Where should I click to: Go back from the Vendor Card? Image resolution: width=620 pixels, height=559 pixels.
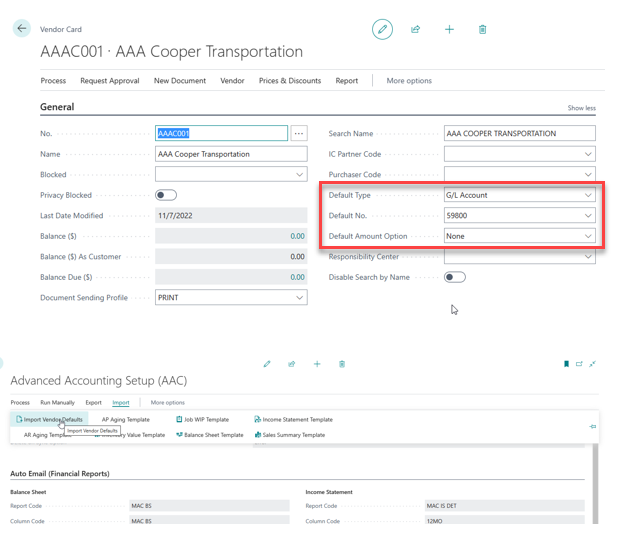(x=21, y=28)
